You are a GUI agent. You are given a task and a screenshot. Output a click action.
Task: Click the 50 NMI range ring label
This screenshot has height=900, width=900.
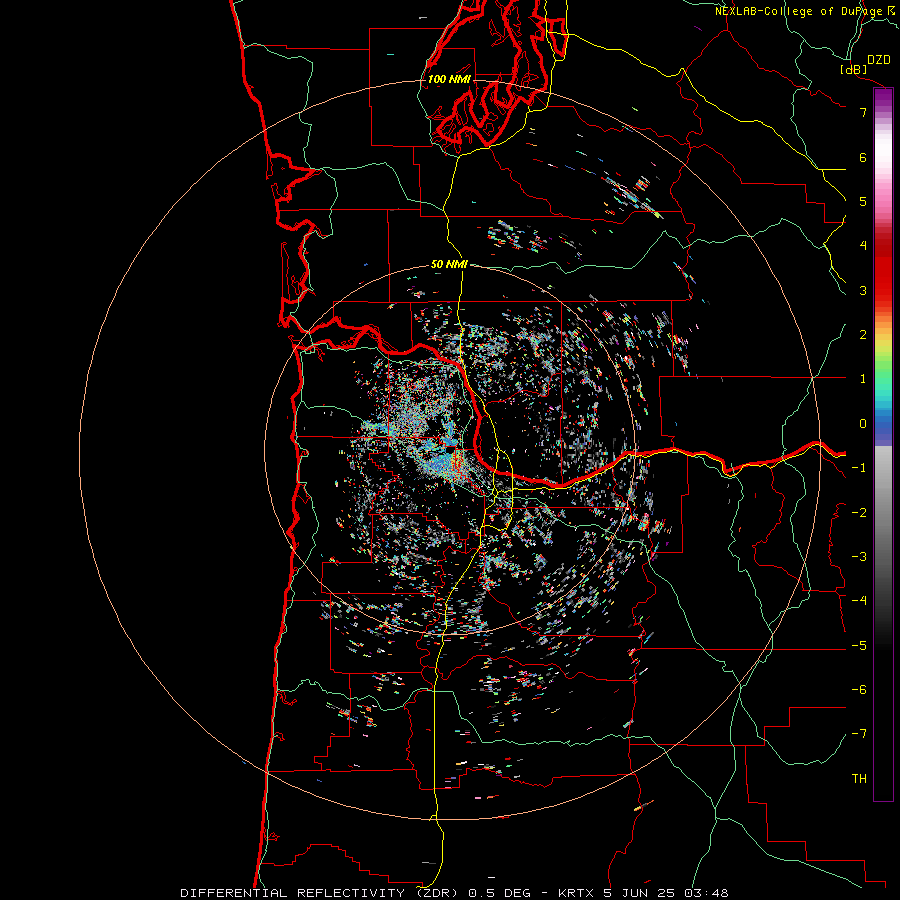coord(449,265)
